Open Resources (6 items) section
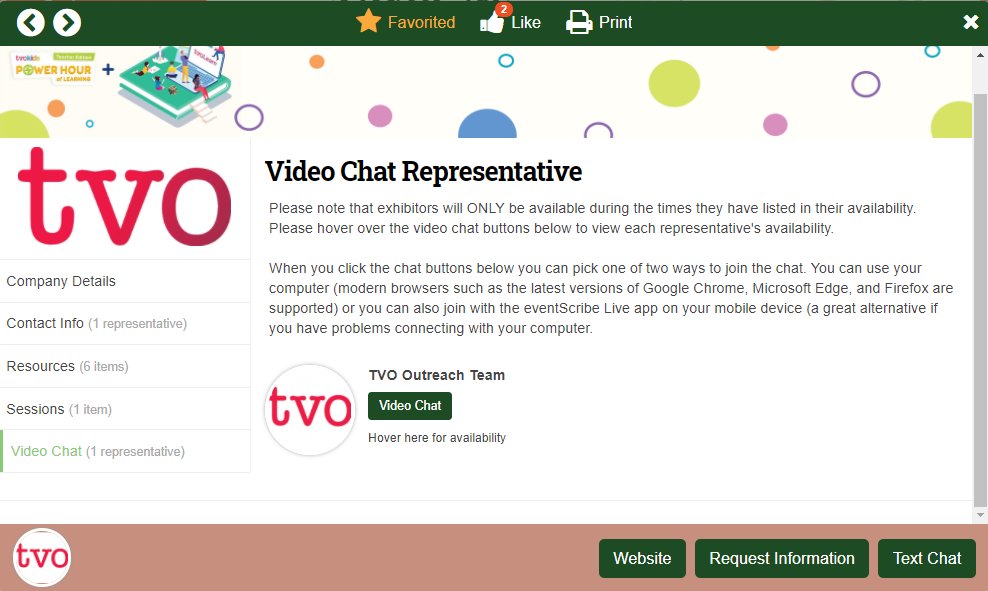This screenshot has height=591, width=988. (125, 366)
